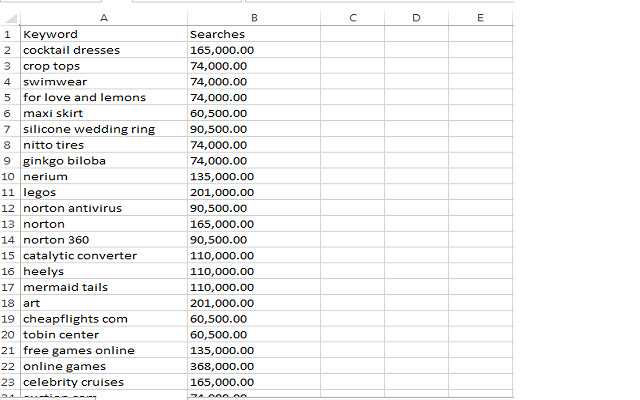This screenshot has height=400, width=640.
Task: Select searches value for catalytic converter
Action: pyautogui.click(x=254, y=256)
